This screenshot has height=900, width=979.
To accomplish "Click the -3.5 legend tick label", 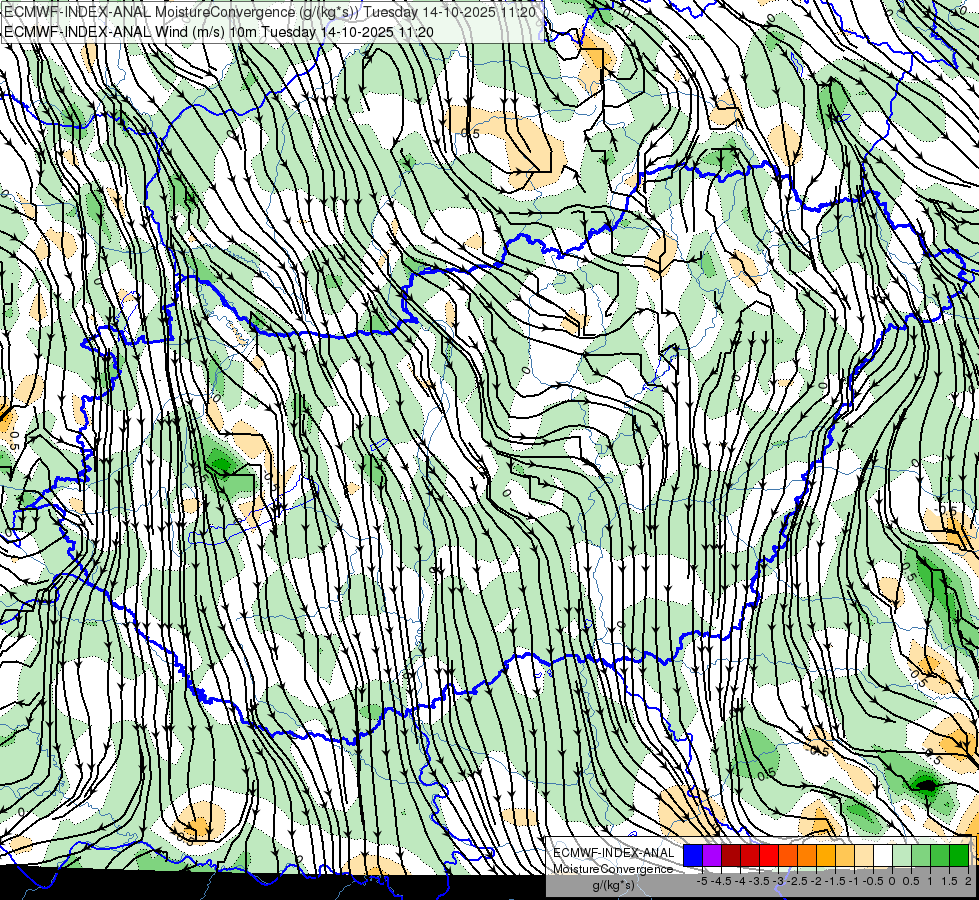I will [759, 881].
